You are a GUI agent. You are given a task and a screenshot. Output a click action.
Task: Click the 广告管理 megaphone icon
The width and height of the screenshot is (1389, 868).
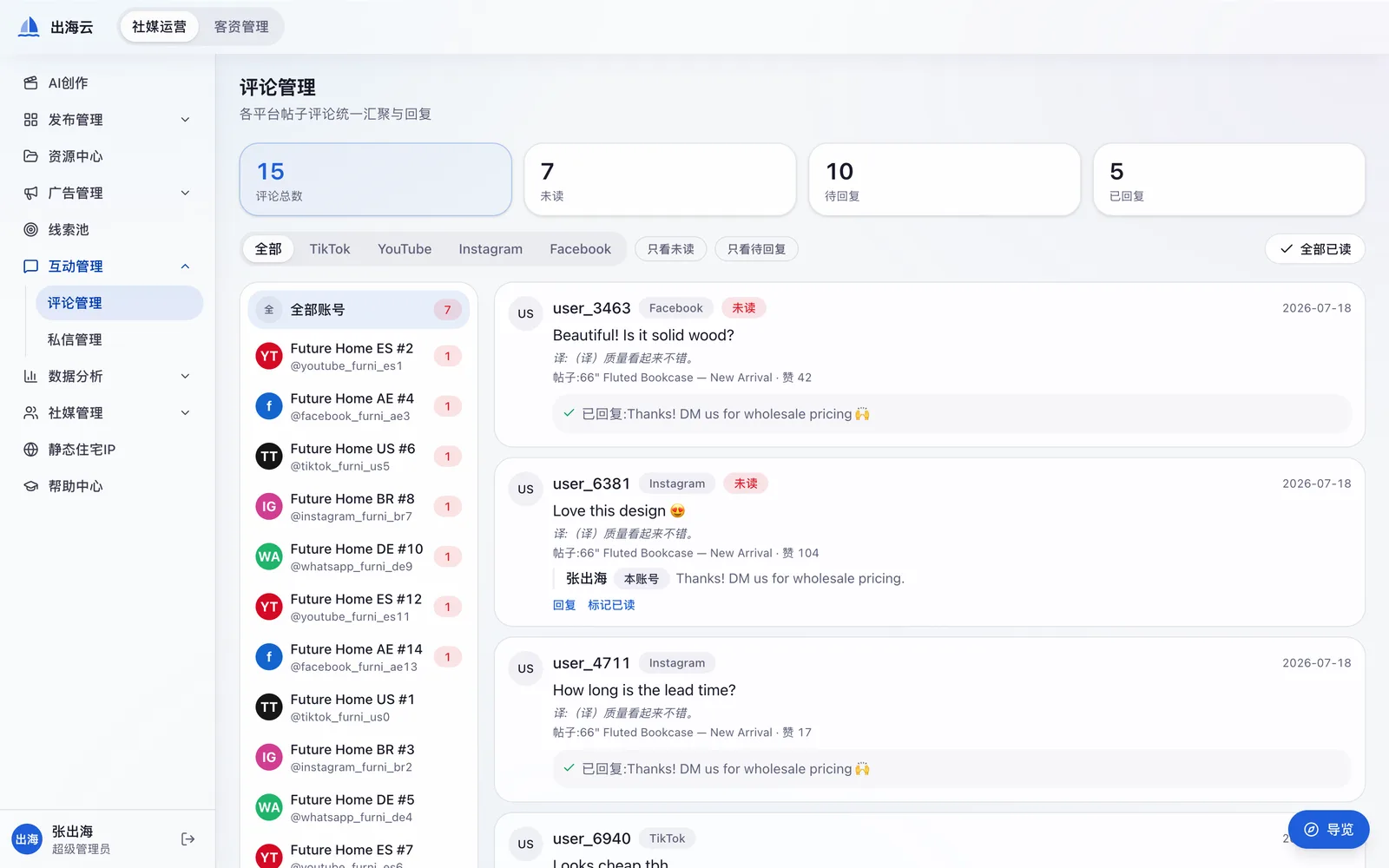tap(30, 193)
